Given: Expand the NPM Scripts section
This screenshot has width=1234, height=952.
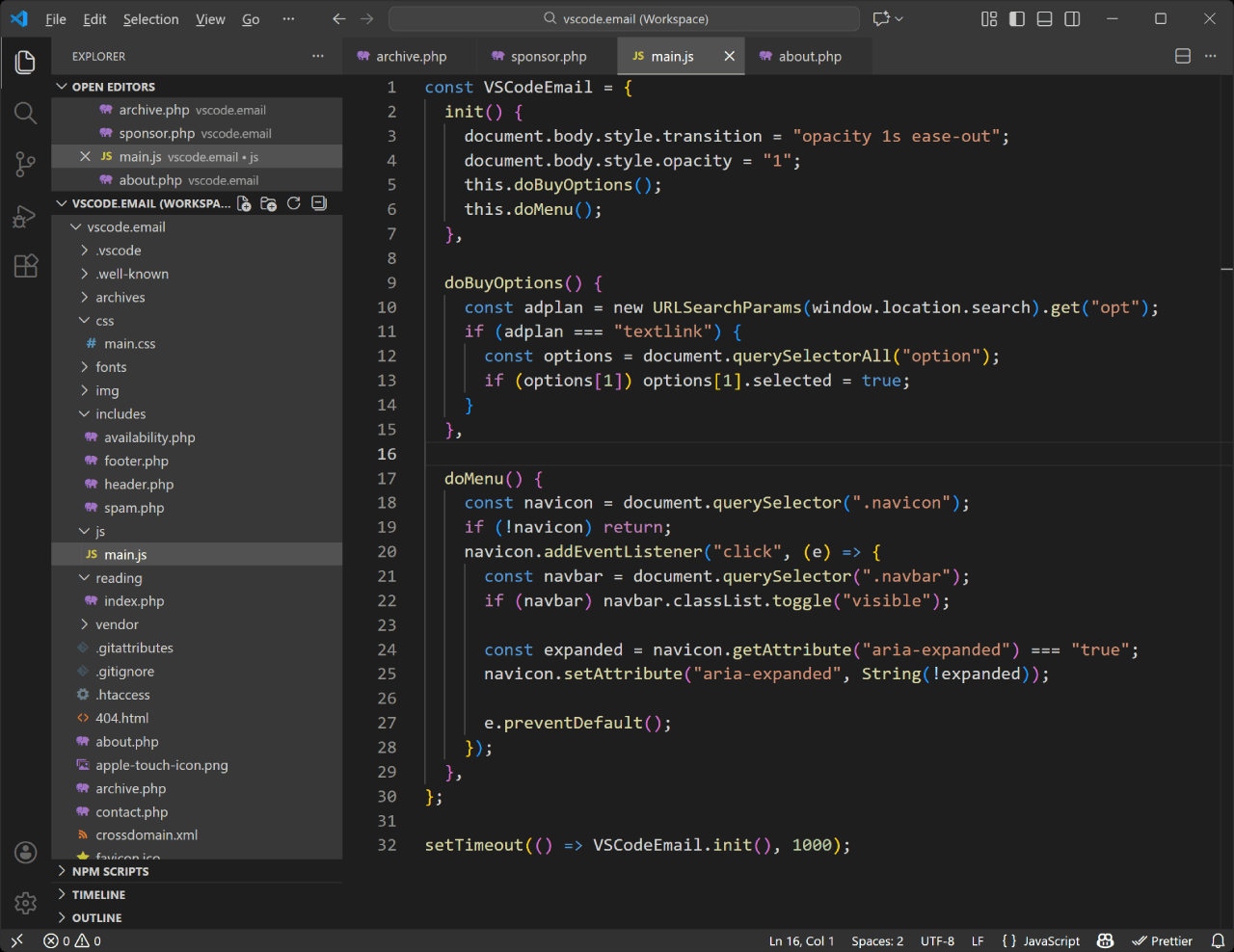Looking at the screenshot, I should click(110, 871).
